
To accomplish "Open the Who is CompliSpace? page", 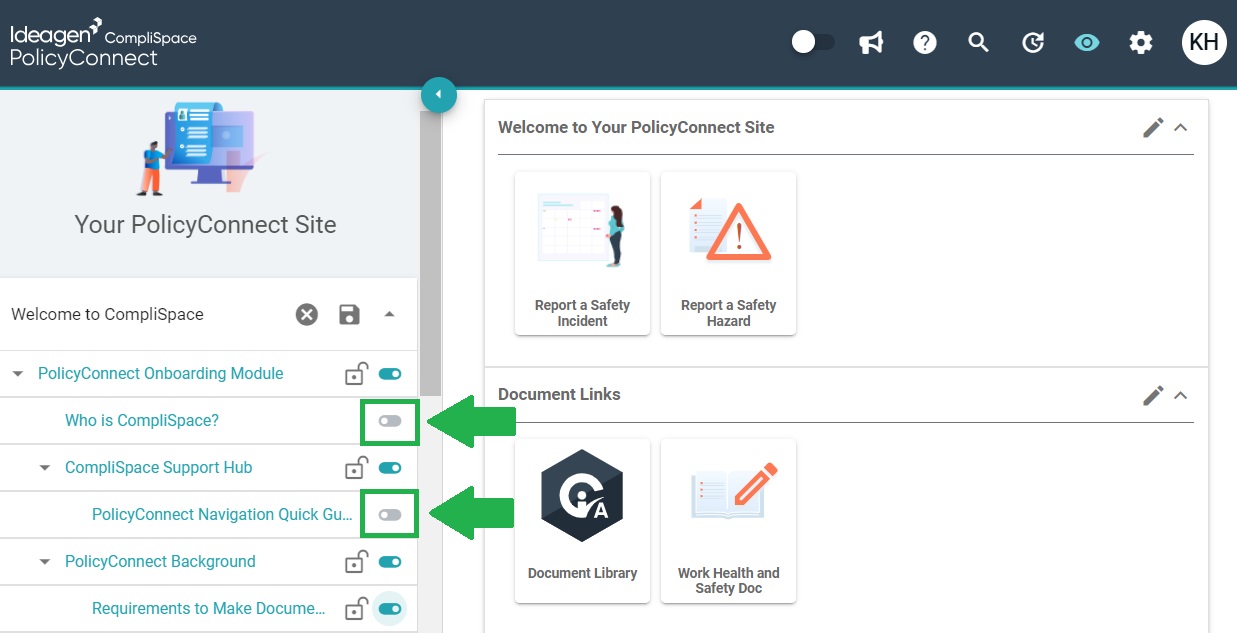I will [142, 421].
